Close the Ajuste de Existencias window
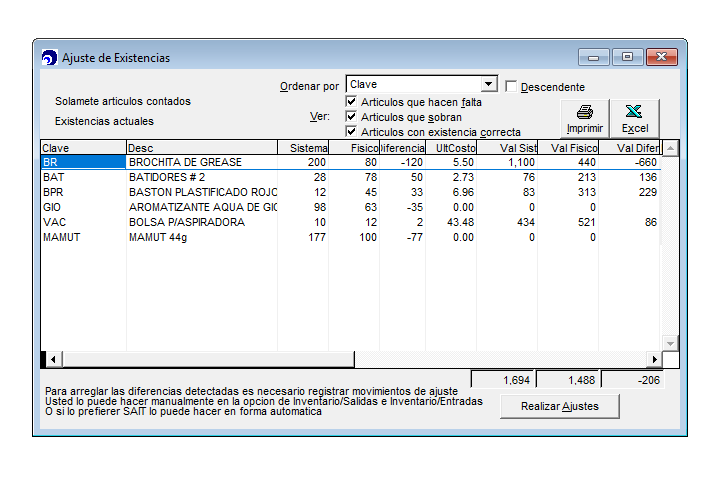The image size is (717, 485). coord(662,57)
